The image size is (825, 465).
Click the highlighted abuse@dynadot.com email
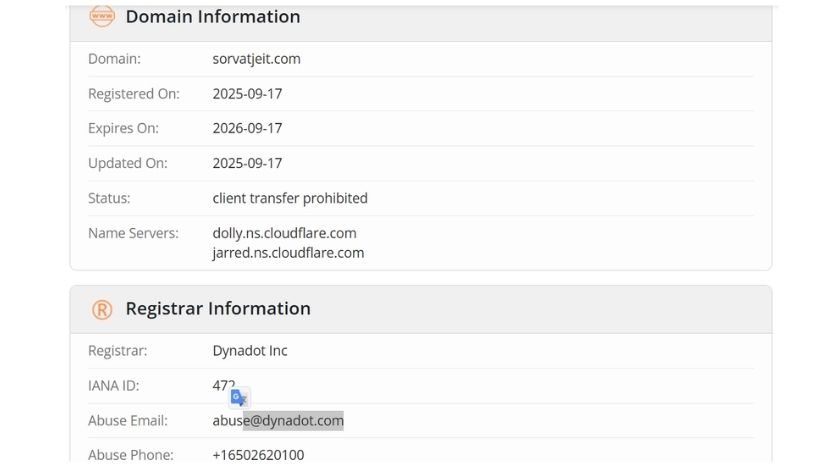pos(278,421)
